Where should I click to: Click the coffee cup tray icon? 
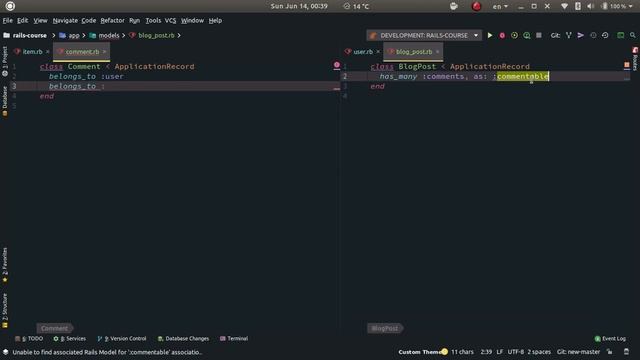453,6
